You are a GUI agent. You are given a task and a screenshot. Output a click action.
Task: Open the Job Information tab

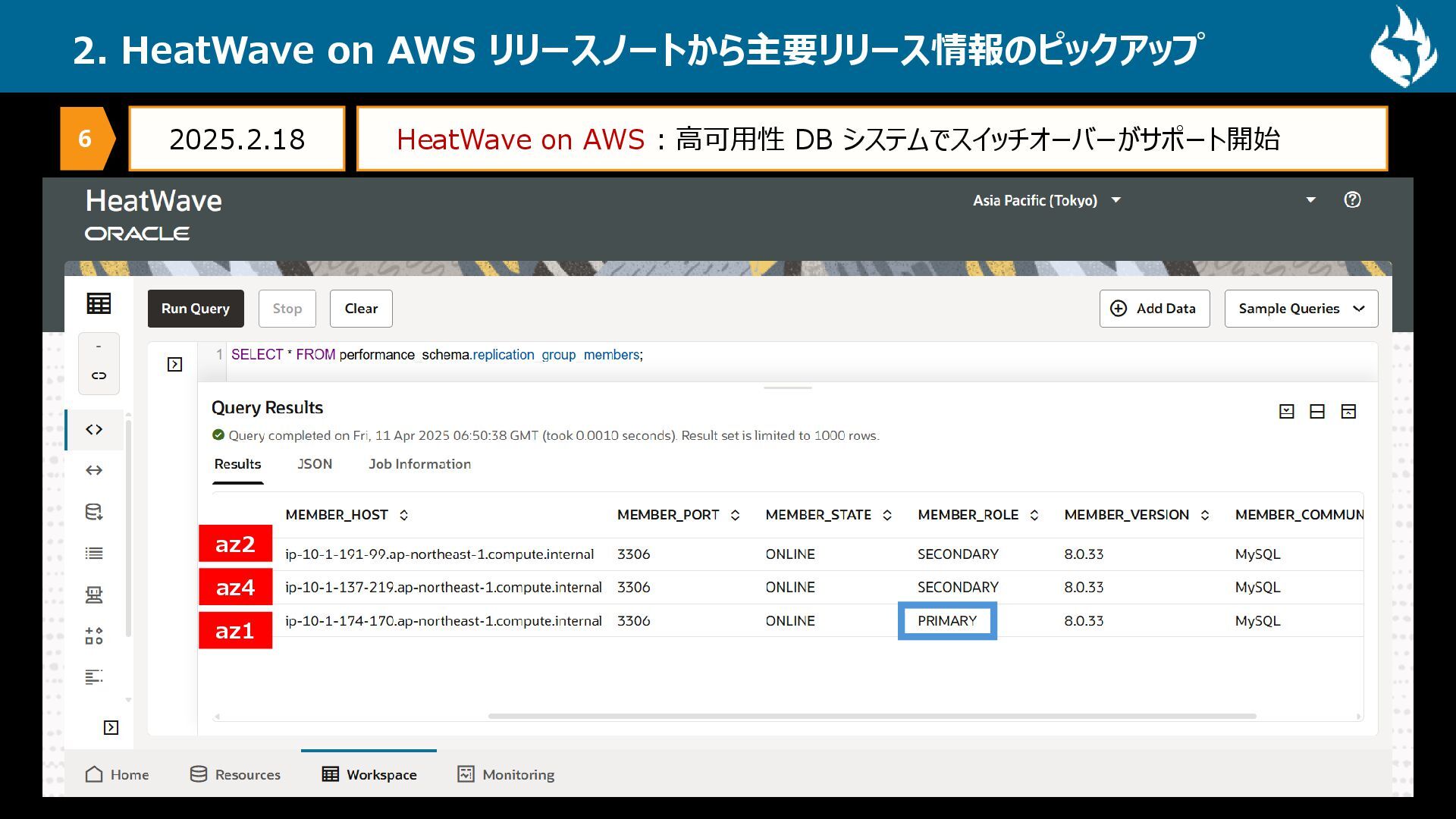point(419,464)
